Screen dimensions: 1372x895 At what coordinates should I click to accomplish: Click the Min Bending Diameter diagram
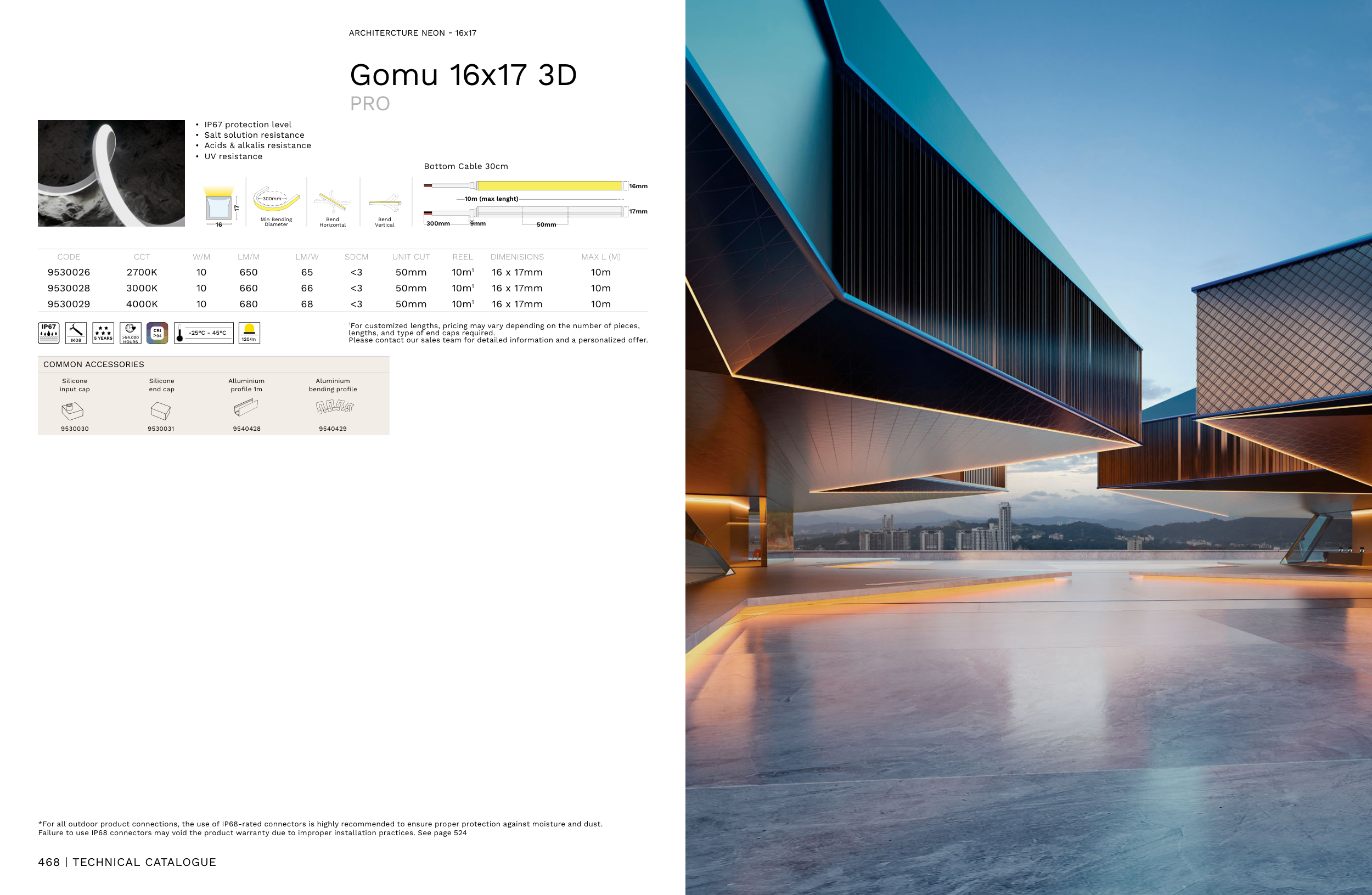(276, 200)
